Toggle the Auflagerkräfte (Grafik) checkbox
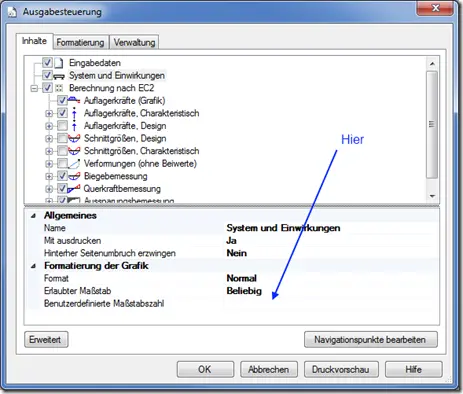Viewport: 463px width, 394px height. click(62, 100)
